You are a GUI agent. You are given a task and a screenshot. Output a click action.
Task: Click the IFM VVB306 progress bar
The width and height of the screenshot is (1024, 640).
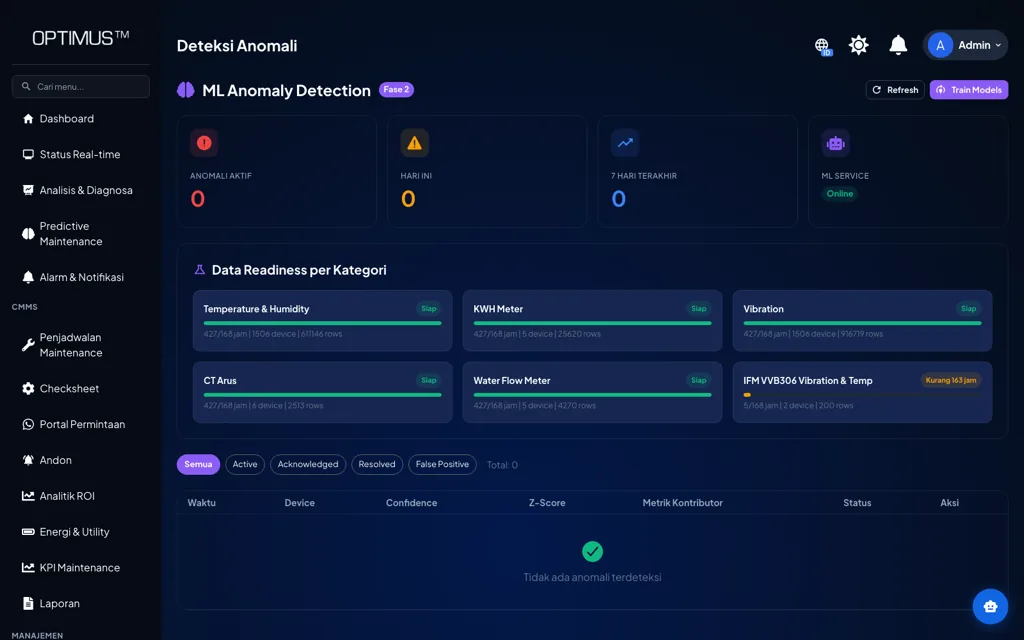point(862,395)
